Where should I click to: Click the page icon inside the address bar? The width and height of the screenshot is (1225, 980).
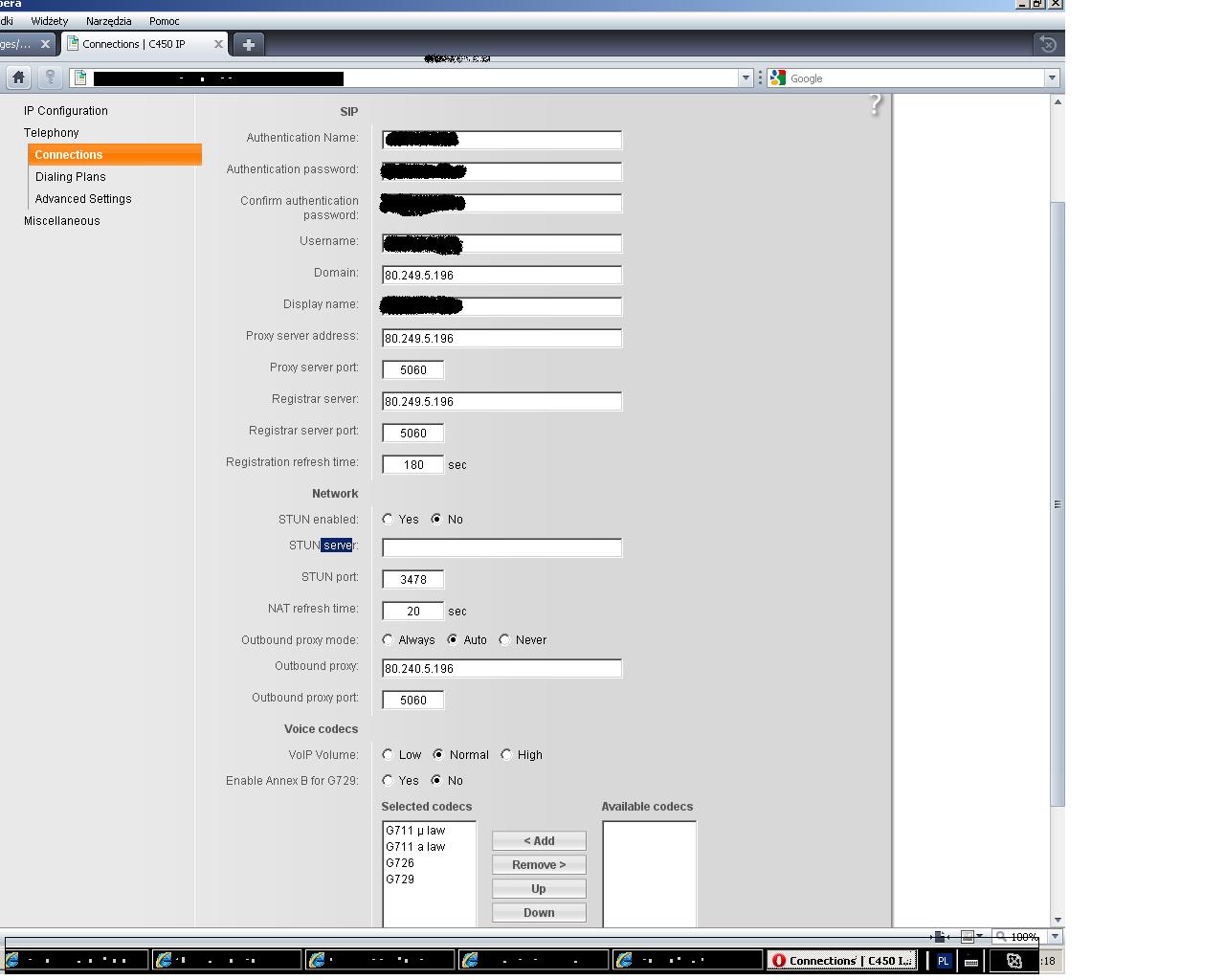(79, 78)
